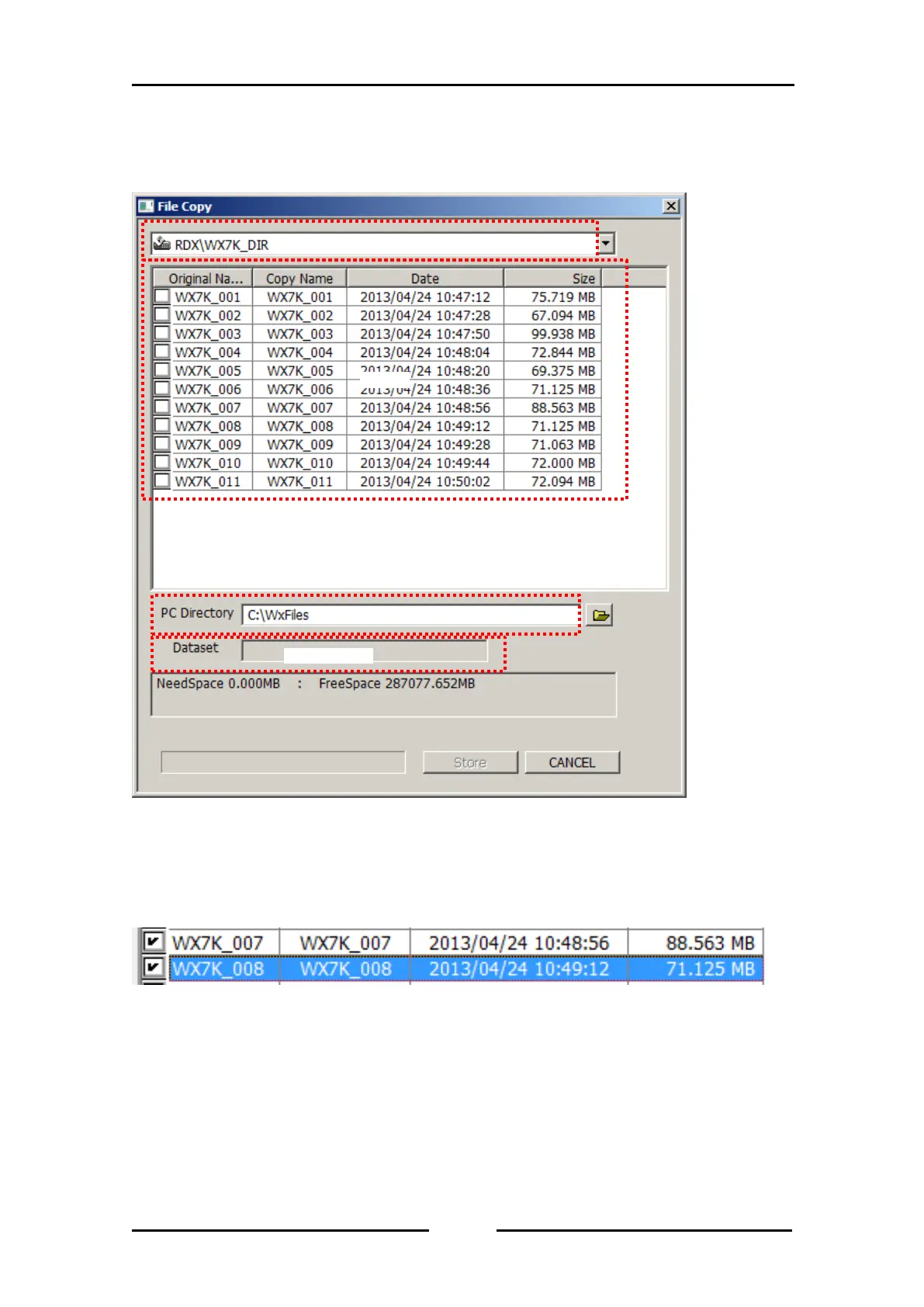Tick the WX7K_009 checkbox
924x1307 pixels.
click(161, 444)
